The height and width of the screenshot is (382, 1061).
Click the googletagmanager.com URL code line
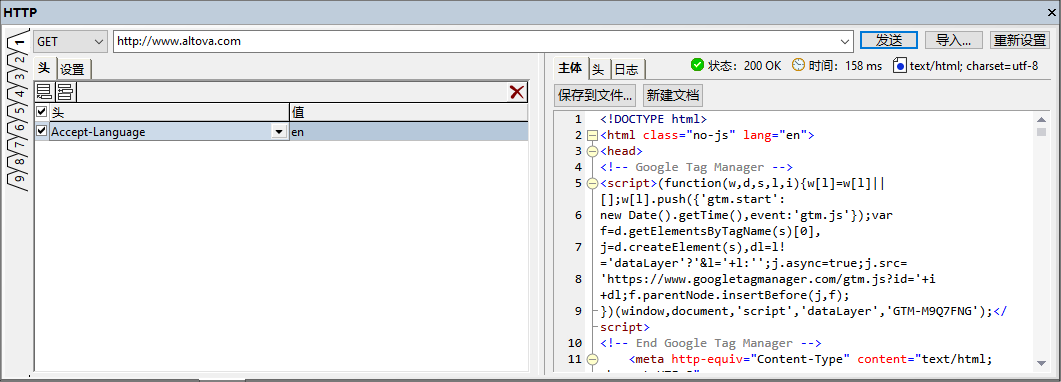point(768,279)
